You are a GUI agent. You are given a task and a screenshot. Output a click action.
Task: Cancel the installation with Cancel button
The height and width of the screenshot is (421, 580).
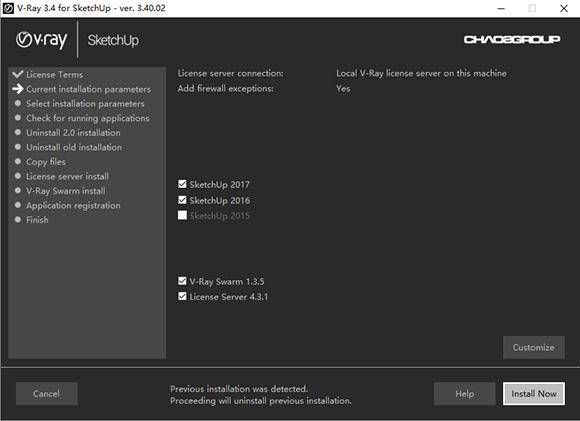(x=47, y=394)
